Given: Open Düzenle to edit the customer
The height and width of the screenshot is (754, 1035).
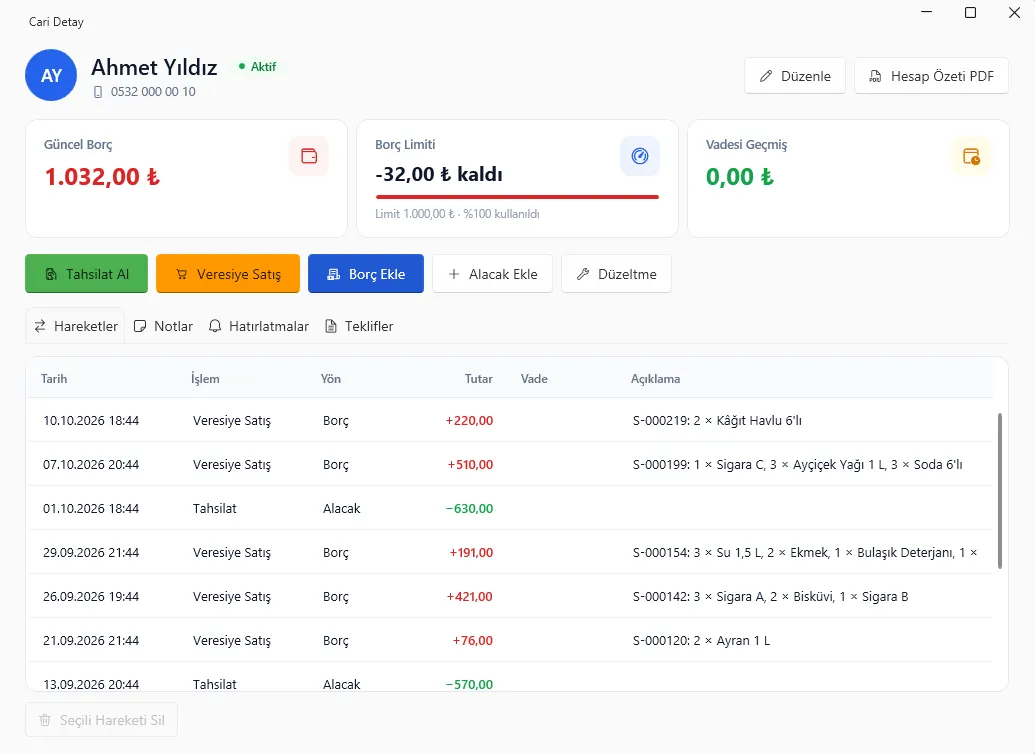Looking at the screenshot, I should pos(795,76).
